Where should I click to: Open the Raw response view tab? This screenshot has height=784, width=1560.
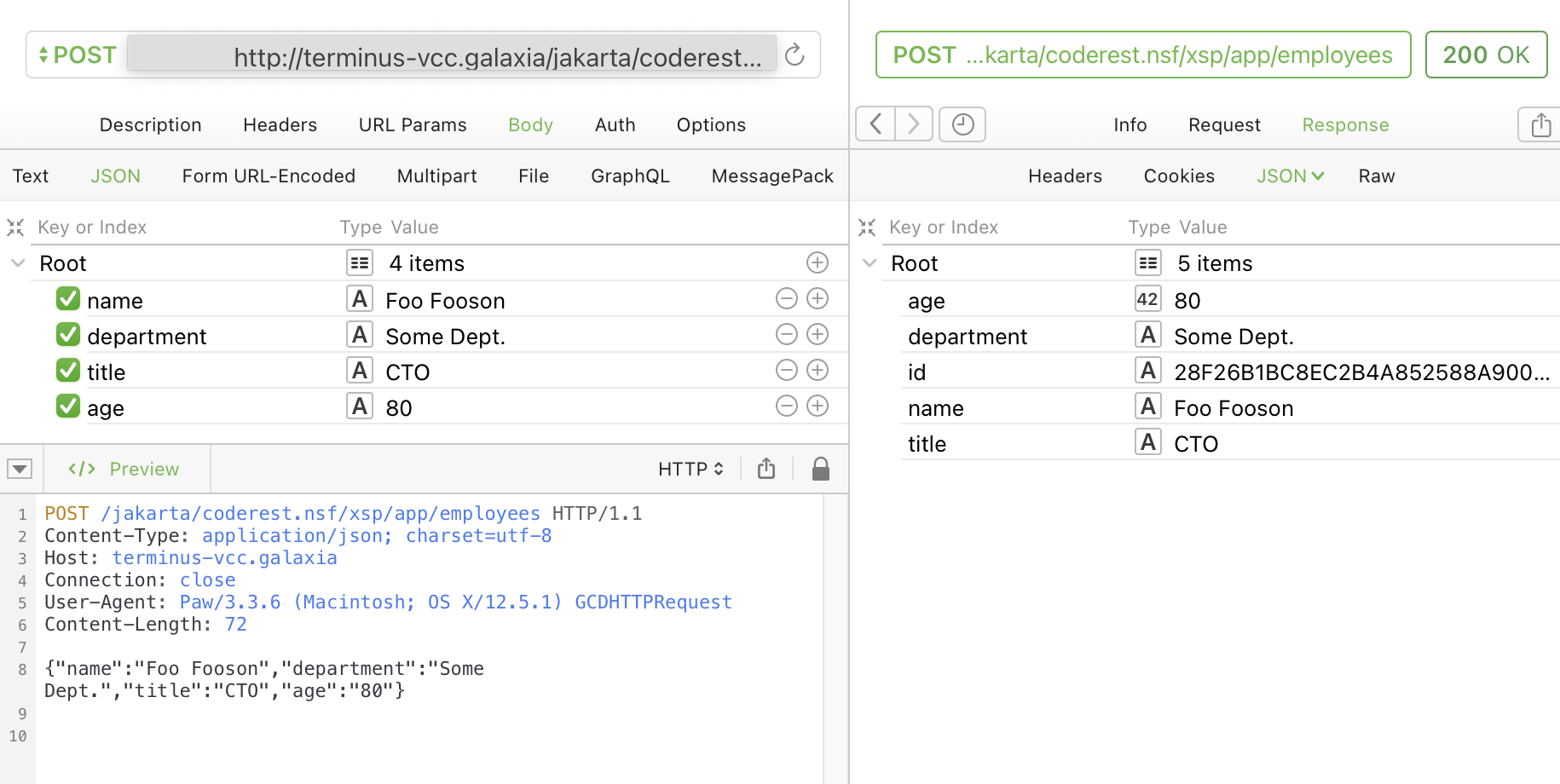click(1376, 176)
